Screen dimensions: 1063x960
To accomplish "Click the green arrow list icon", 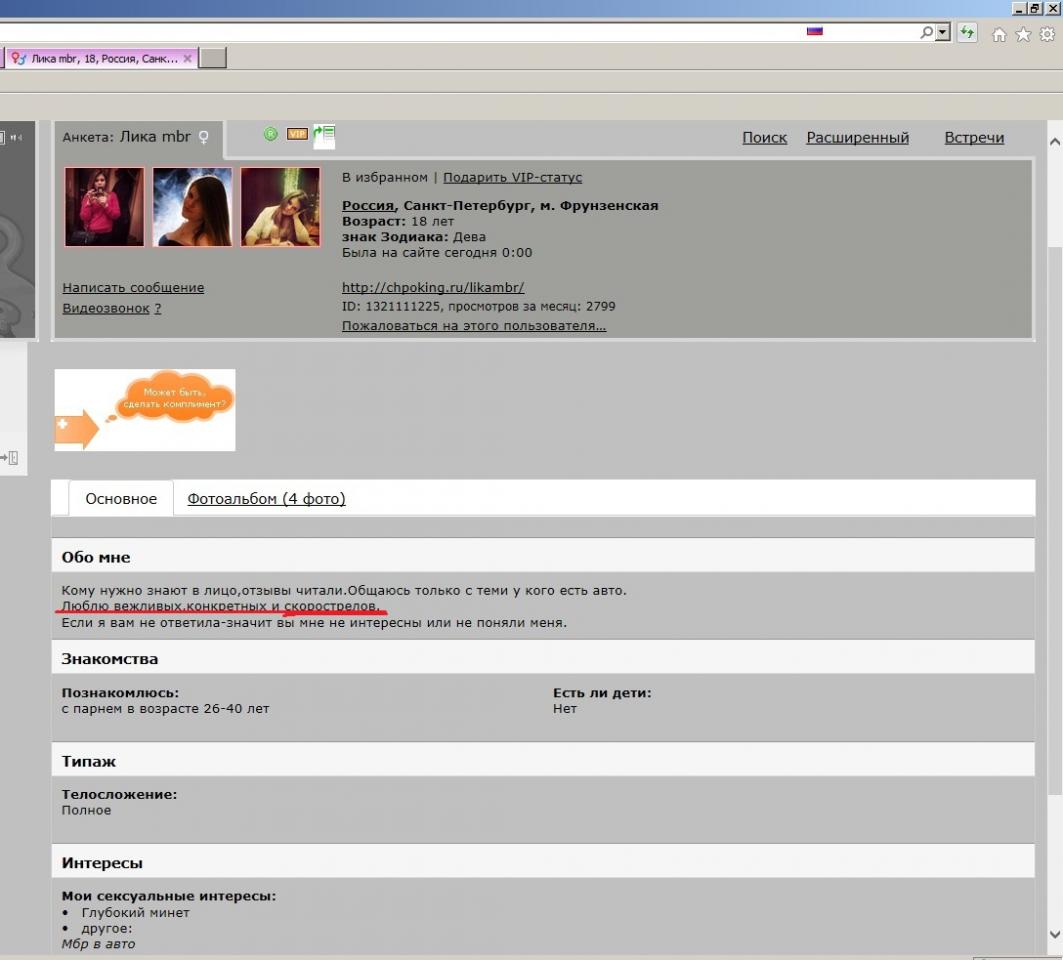I will point(324,134).
